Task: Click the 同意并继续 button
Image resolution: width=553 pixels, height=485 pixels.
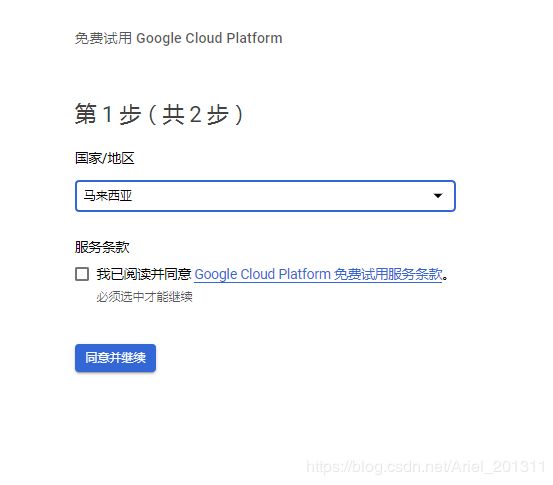Action: pyautogui.click(x=115, y=358)
